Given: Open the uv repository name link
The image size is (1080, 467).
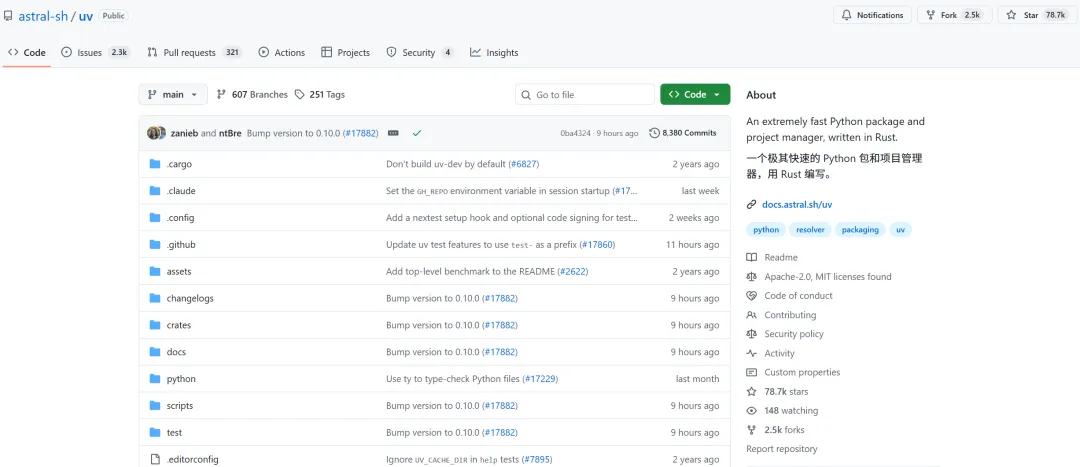Looking at the screenshot, I should [x=86, y=16].
